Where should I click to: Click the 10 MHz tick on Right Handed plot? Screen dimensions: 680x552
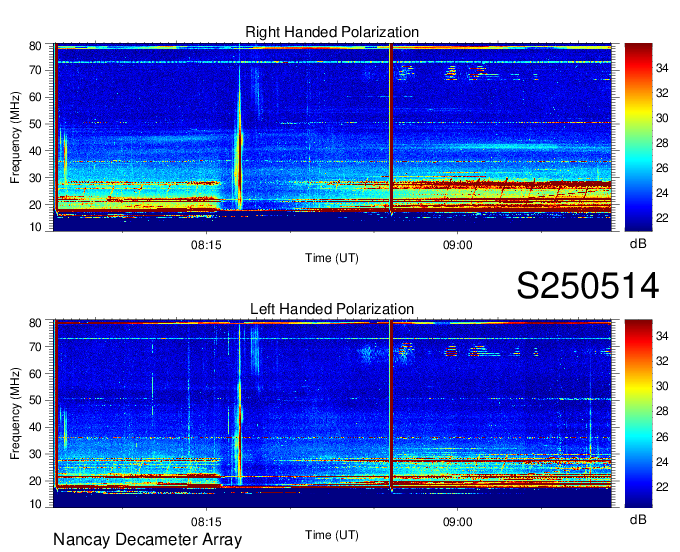35,227
